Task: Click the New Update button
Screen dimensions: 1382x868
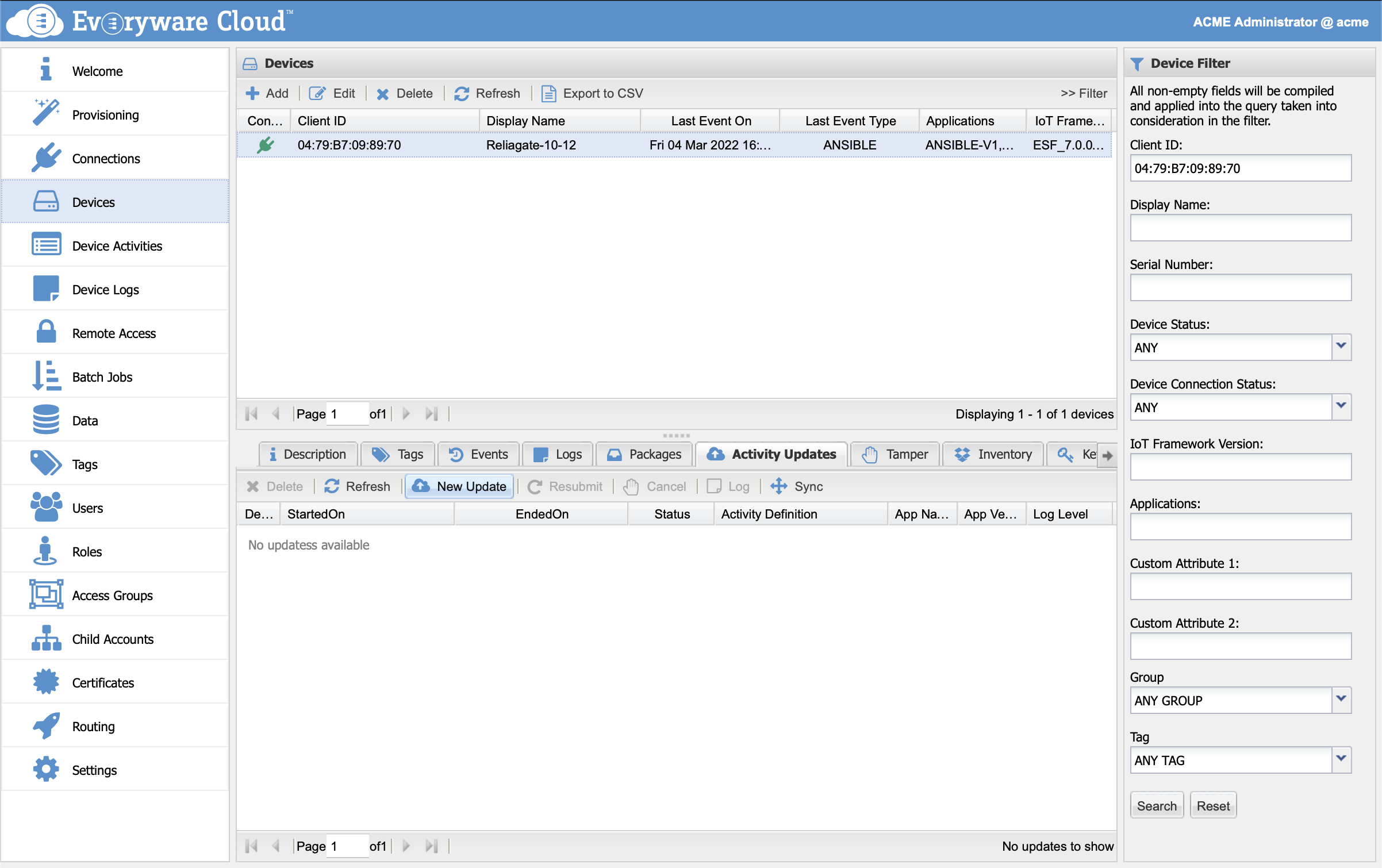Action: click(x=460, y=486)
